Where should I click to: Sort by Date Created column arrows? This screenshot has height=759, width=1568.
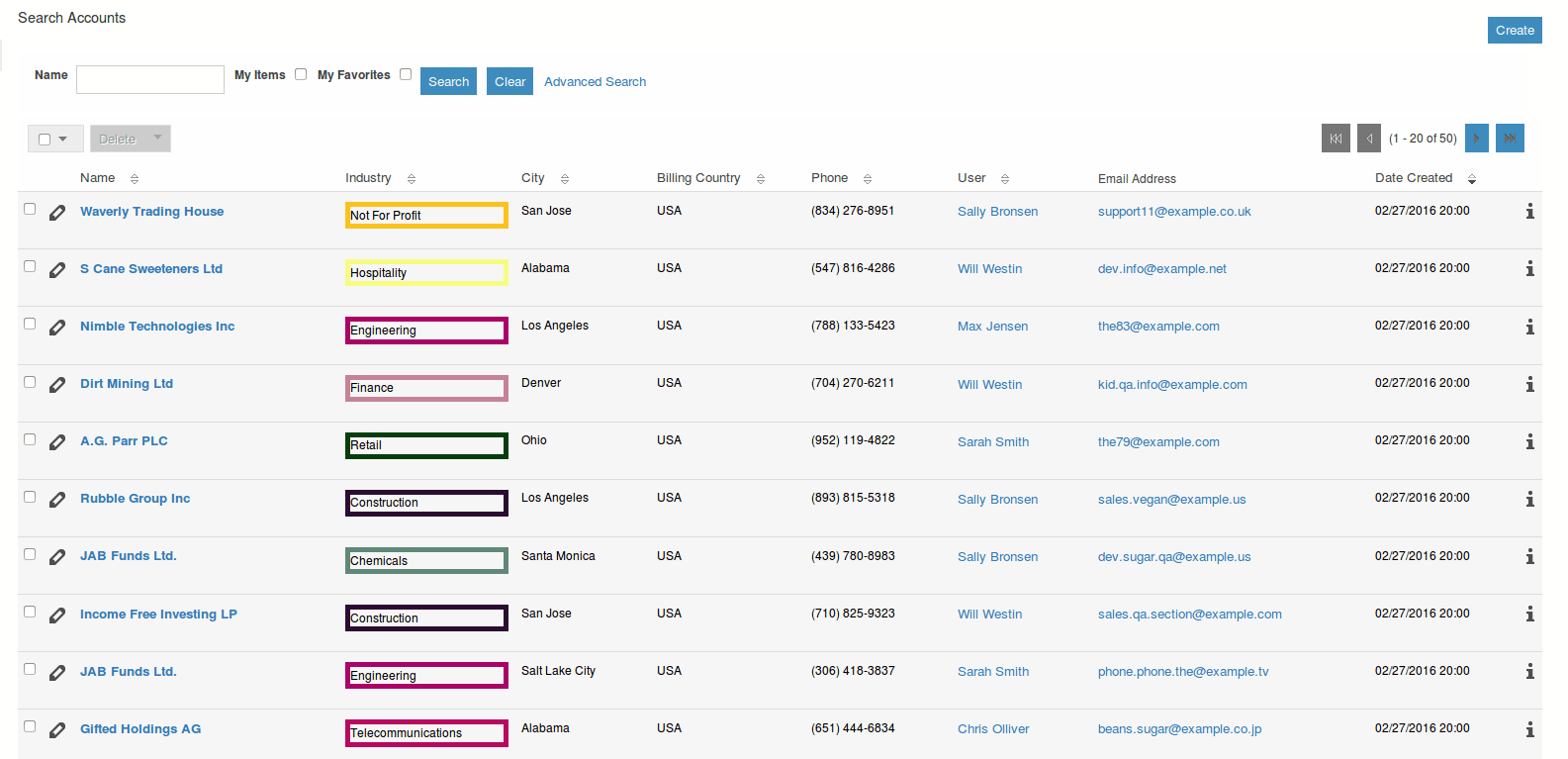(1472, 179)
